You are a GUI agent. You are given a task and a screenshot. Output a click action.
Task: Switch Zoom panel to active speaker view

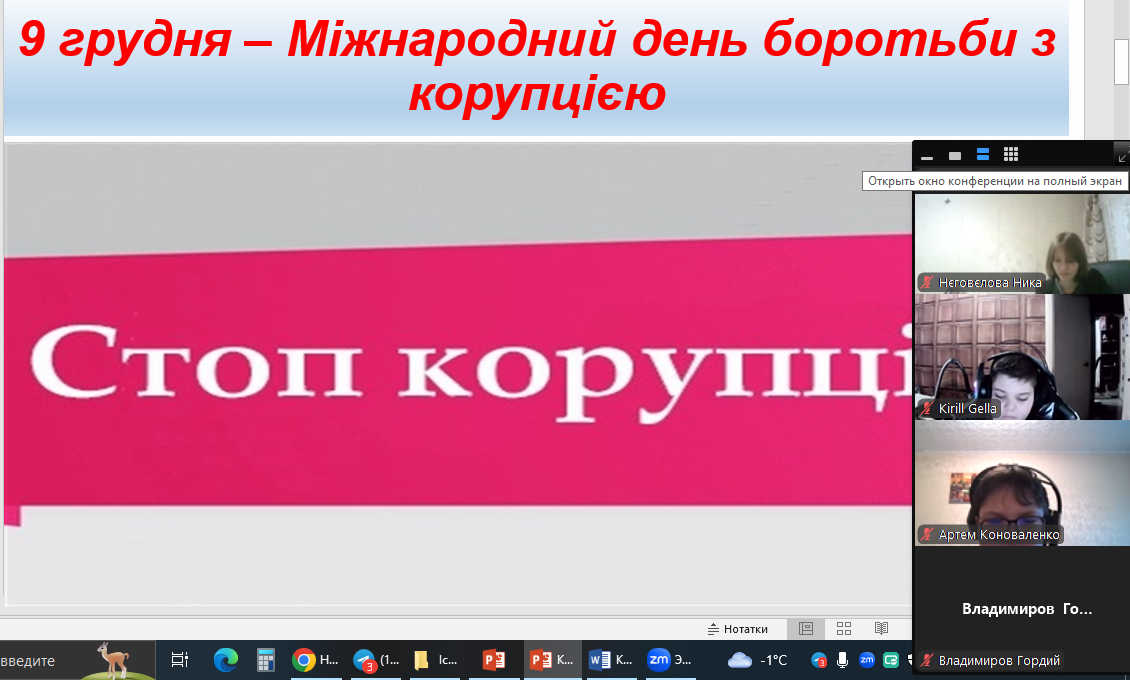(x=955, y=156)
